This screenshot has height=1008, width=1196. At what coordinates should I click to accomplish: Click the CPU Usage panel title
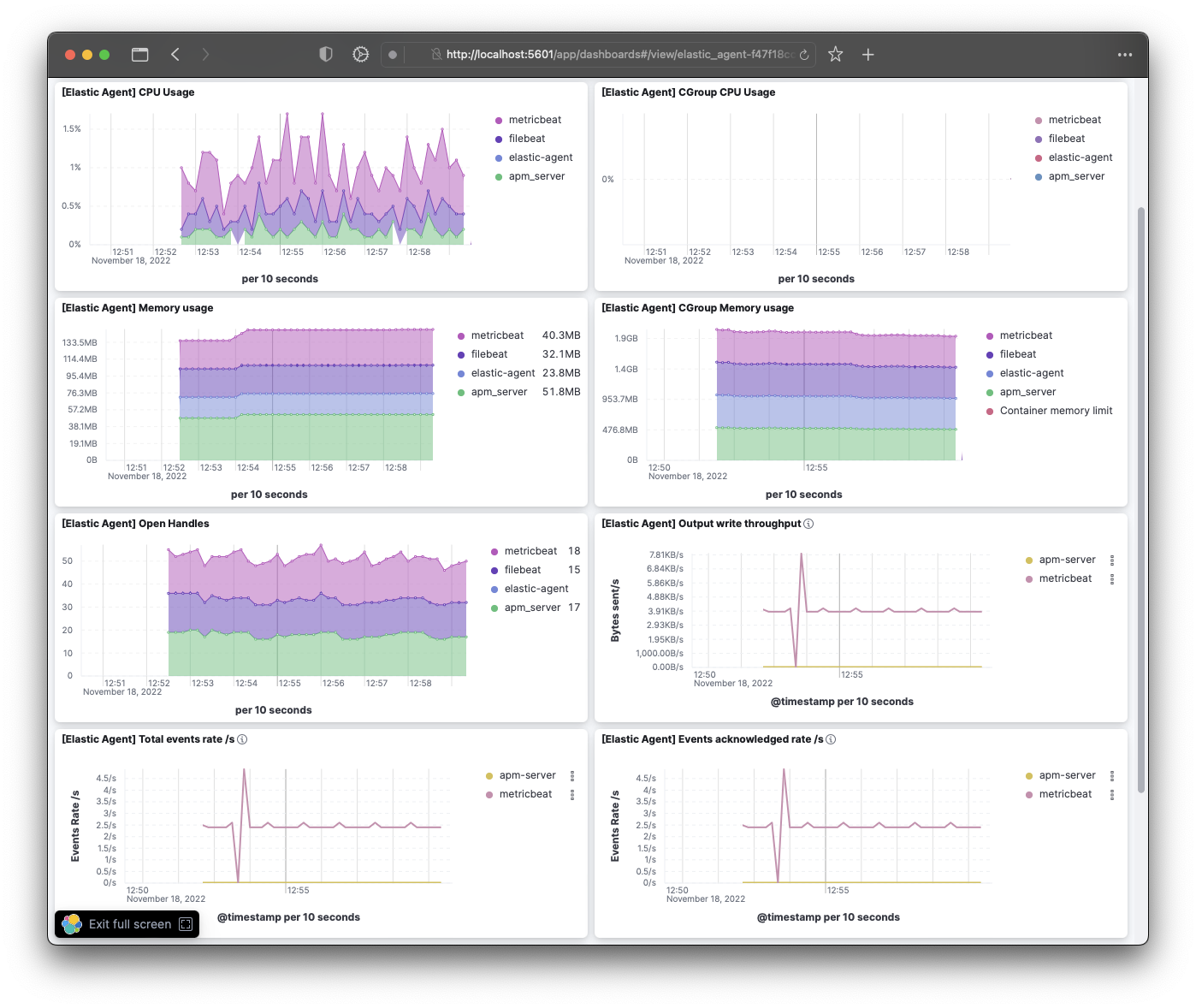[128, 92]
